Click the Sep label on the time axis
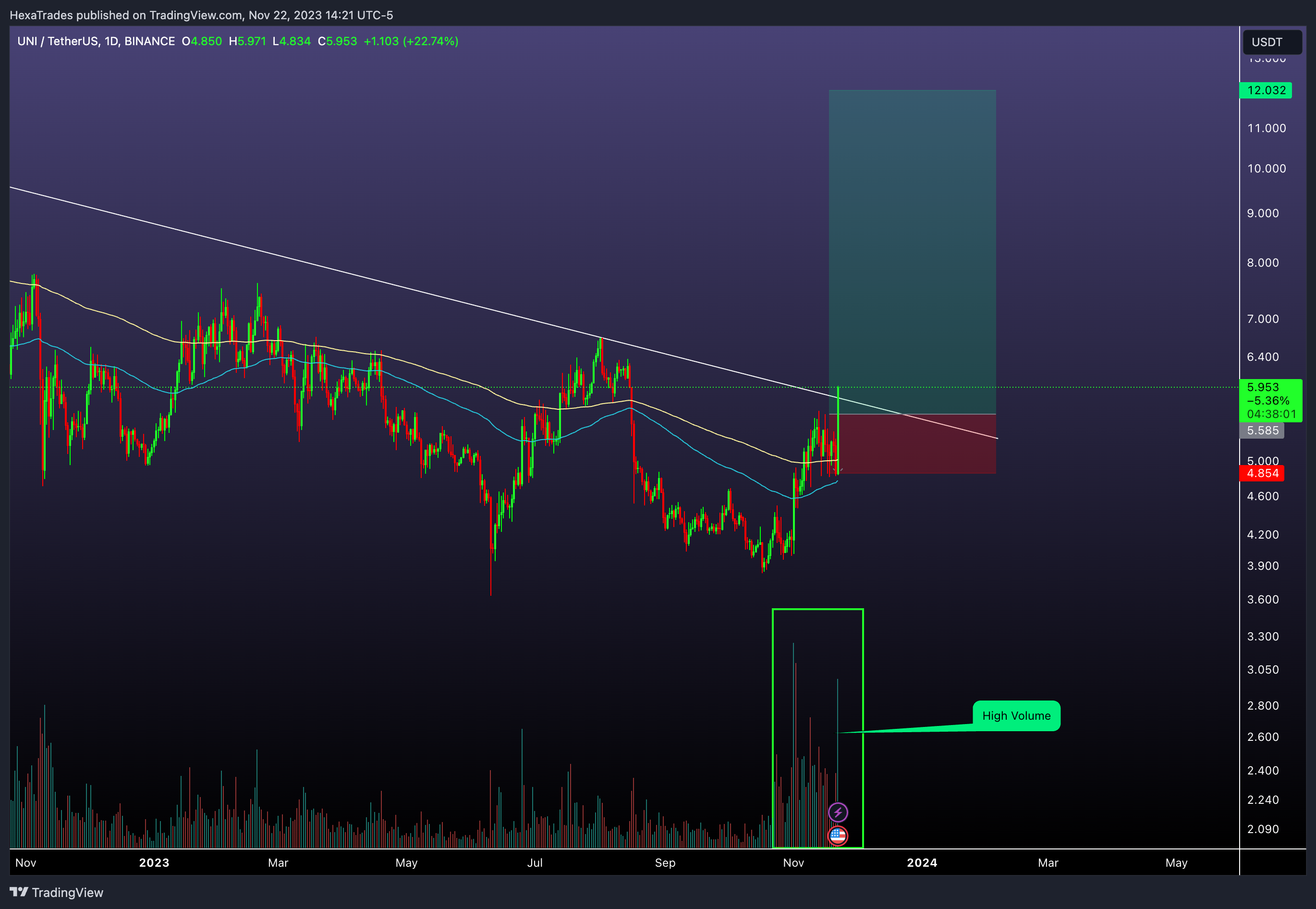 pyautogui.click(x=665, y=862)
